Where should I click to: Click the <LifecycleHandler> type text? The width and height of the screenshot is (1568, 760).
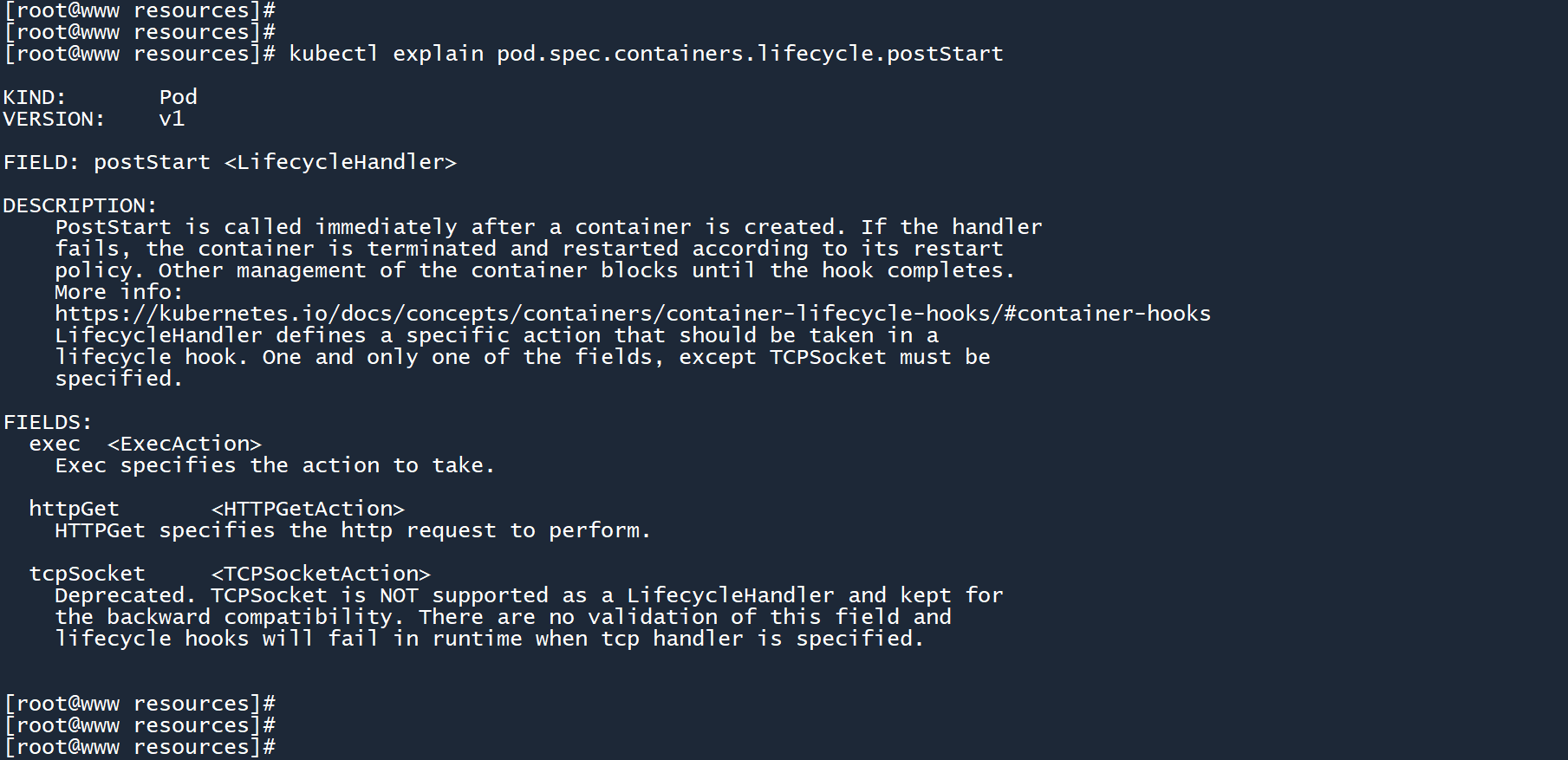340,162
